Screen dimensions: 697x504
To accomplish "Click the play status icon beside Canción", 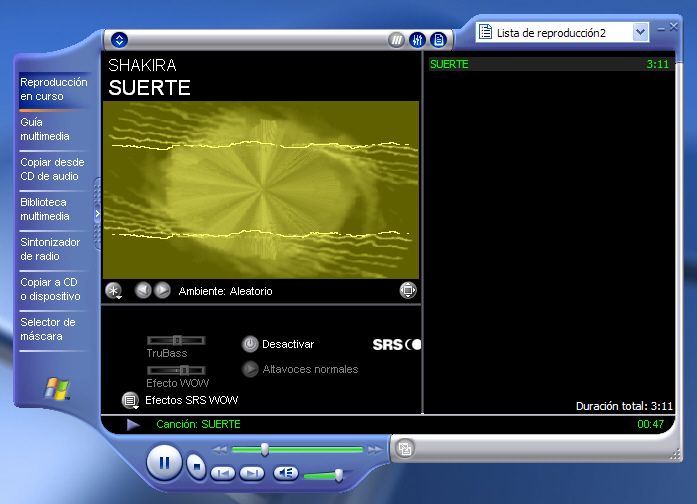I will [x=133, y=425].
